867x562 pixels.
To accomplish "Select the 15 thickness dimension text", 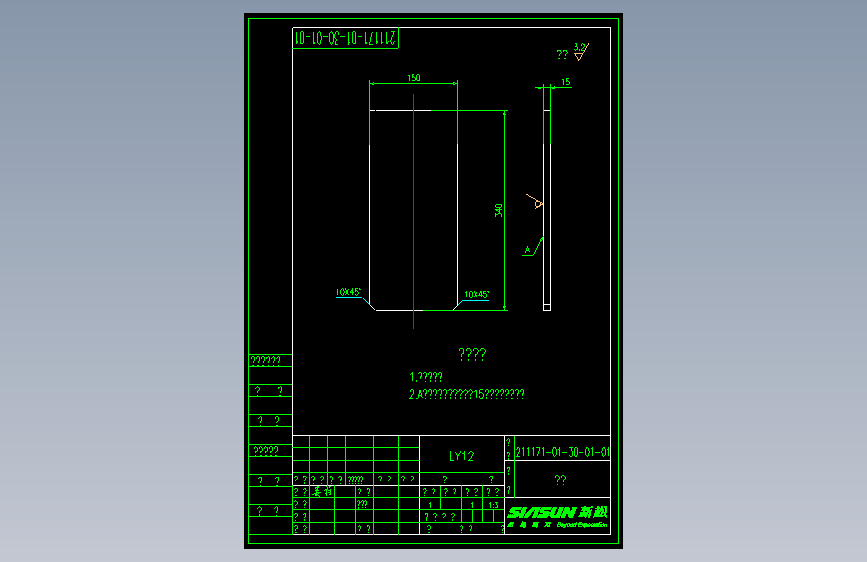I will [x=566, y=82].
